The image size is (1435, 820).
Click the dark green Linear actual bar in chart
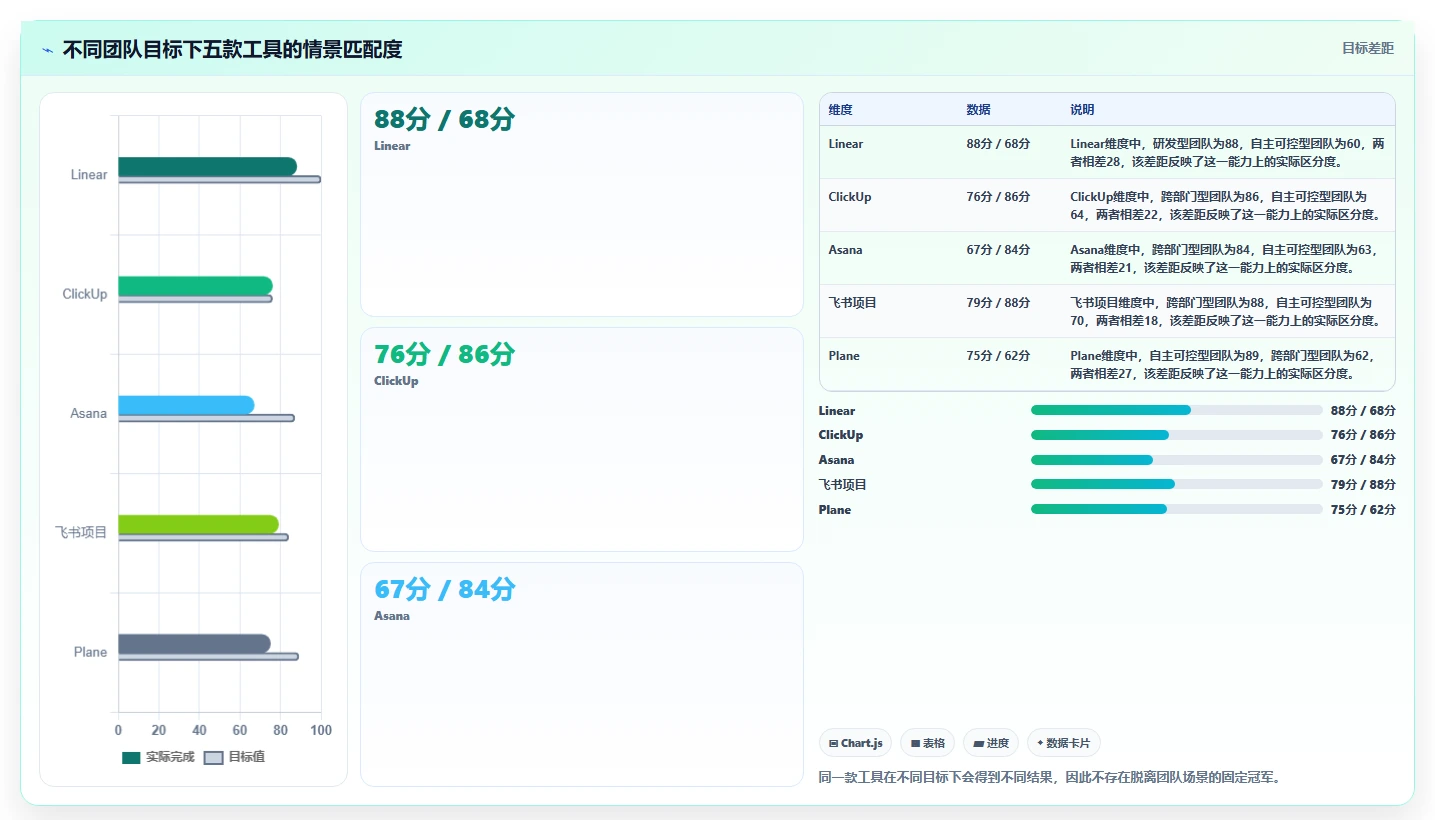click(x=207, y=167)
